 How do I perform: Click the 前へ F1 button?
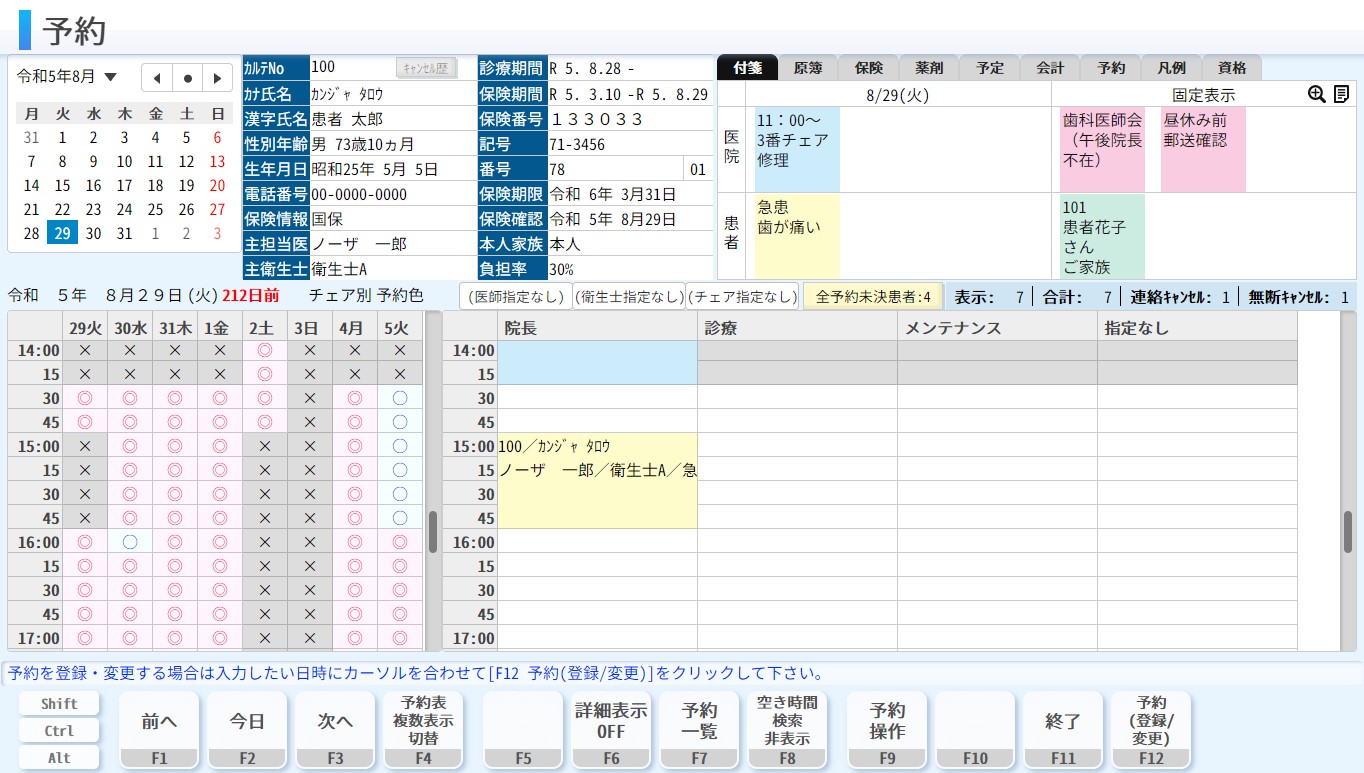(160, 730)
